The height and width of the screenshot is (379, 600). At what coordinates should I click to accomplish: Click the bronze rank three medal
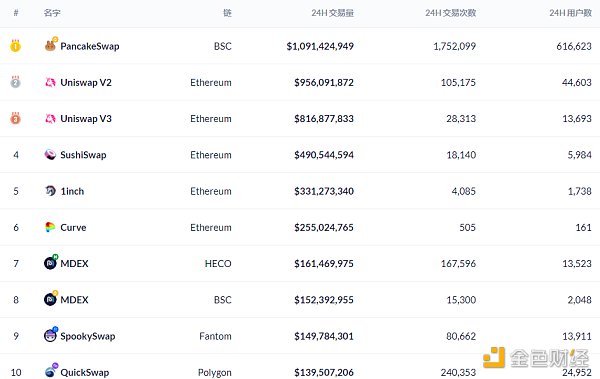pos(15,118)
